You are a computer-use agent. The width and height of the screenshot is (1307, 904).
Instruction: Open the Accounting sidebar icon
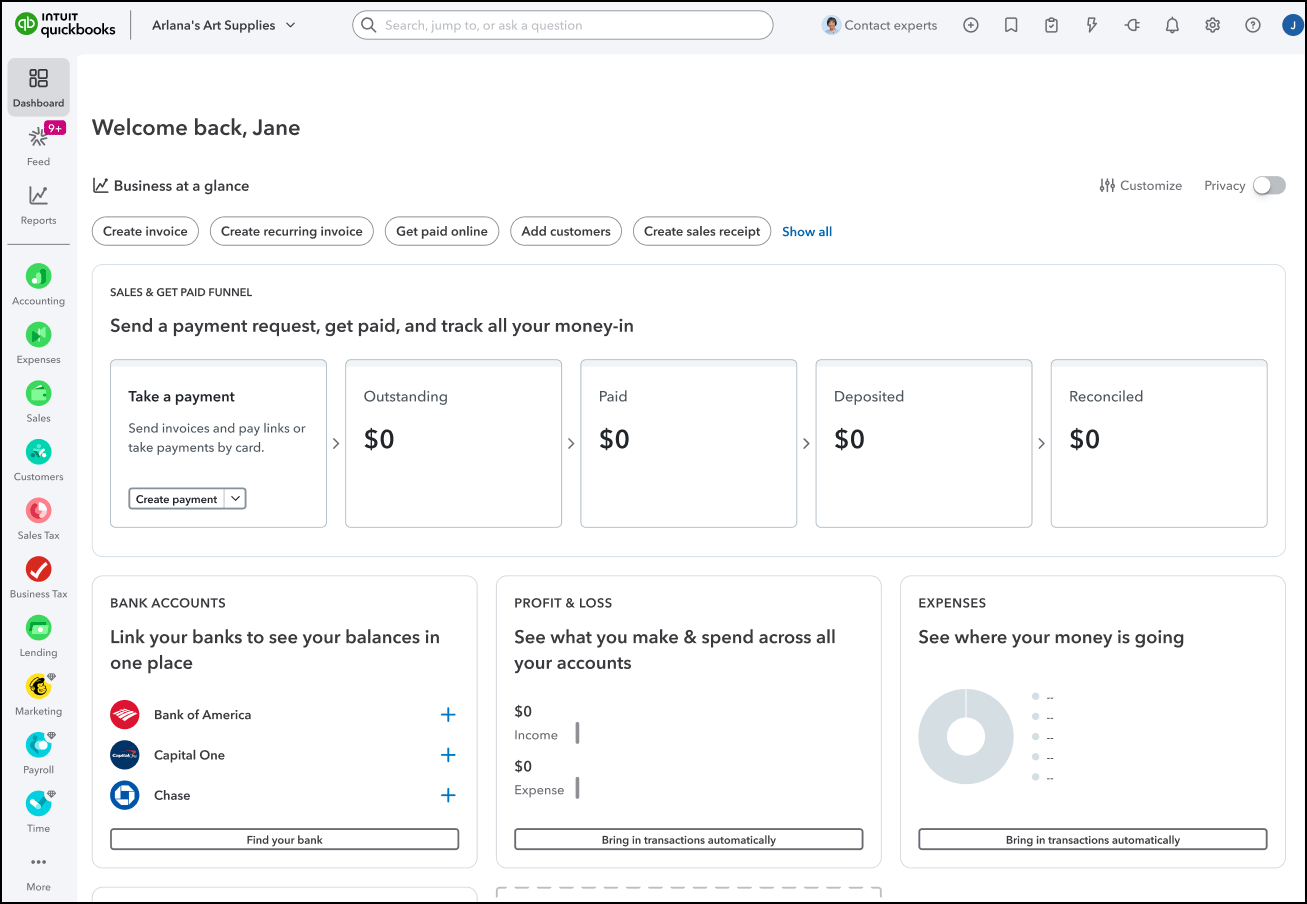(x=38, y=285)
